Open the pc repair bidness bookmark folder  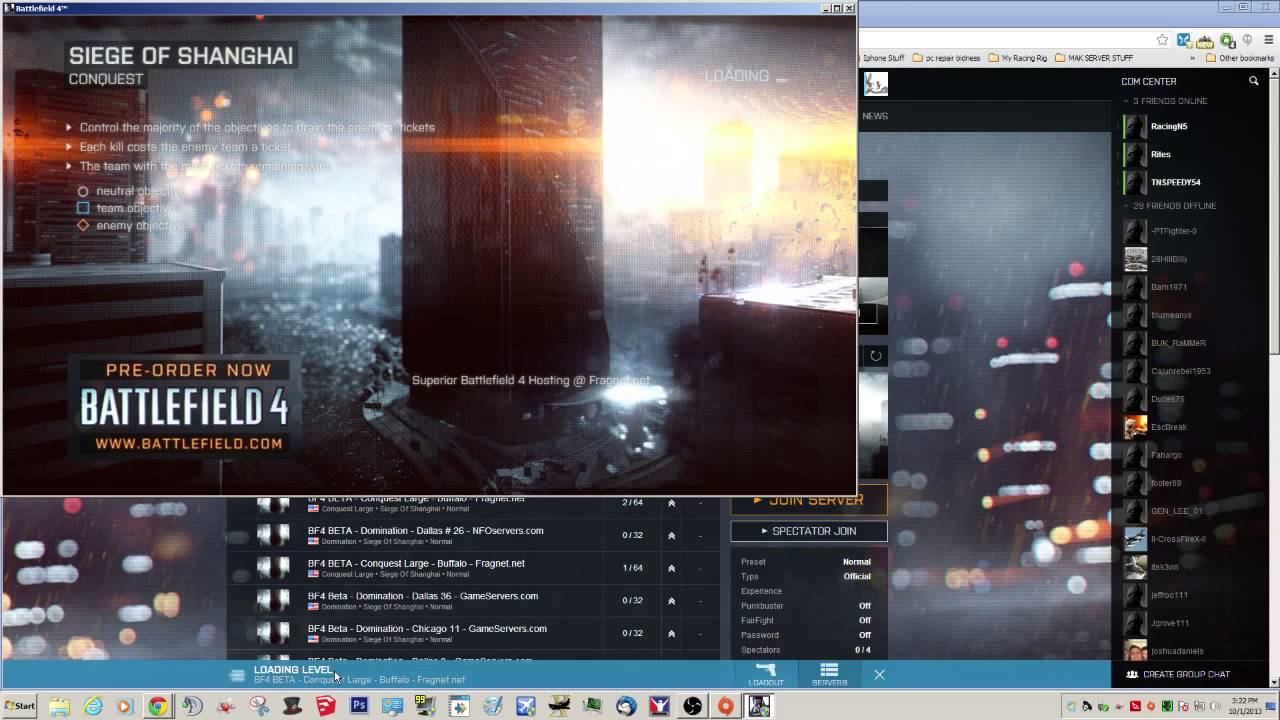pos(946,58)
